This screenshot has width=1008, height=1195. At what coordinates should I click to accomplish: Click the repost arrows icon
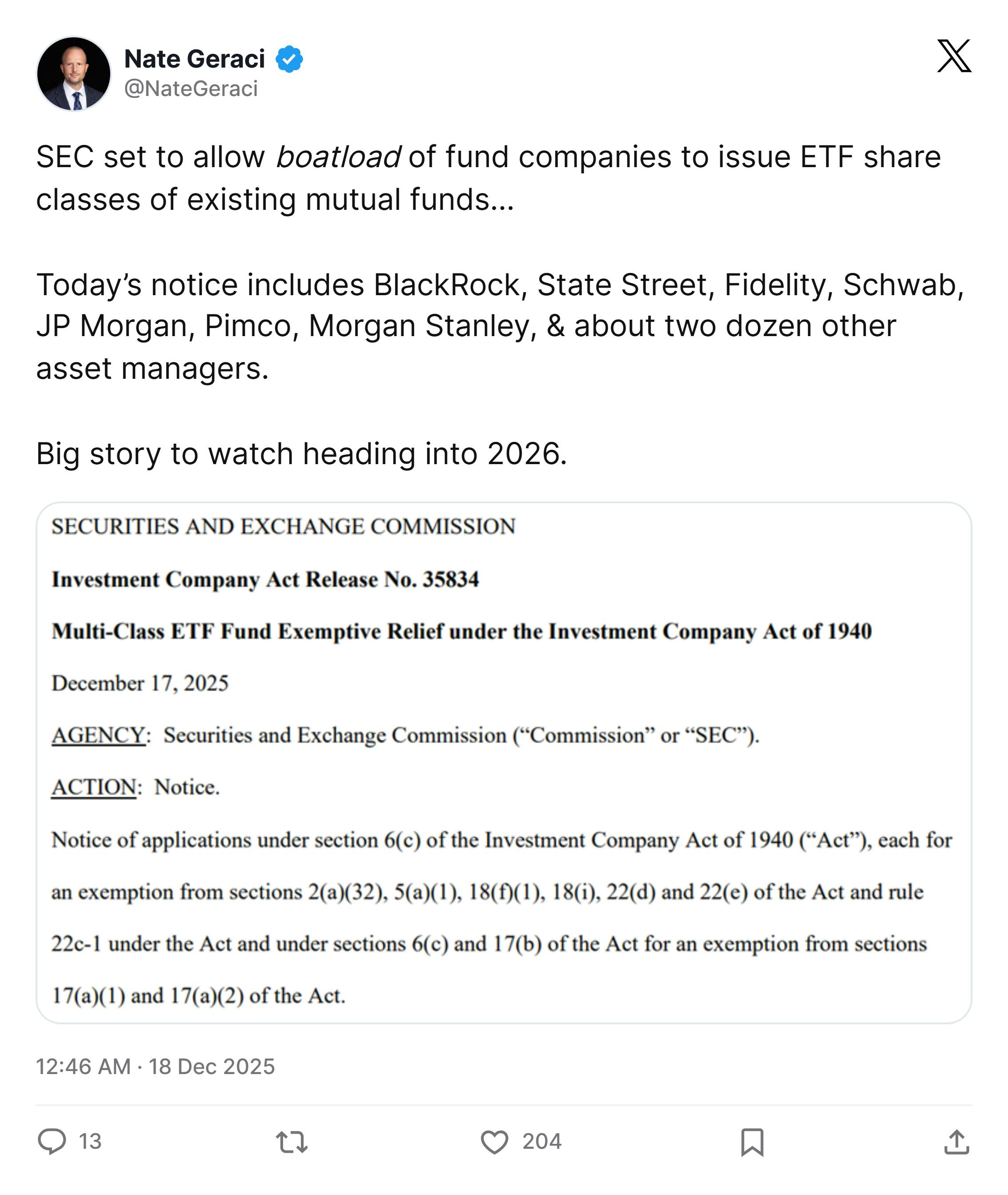[x=292, y=1142]
